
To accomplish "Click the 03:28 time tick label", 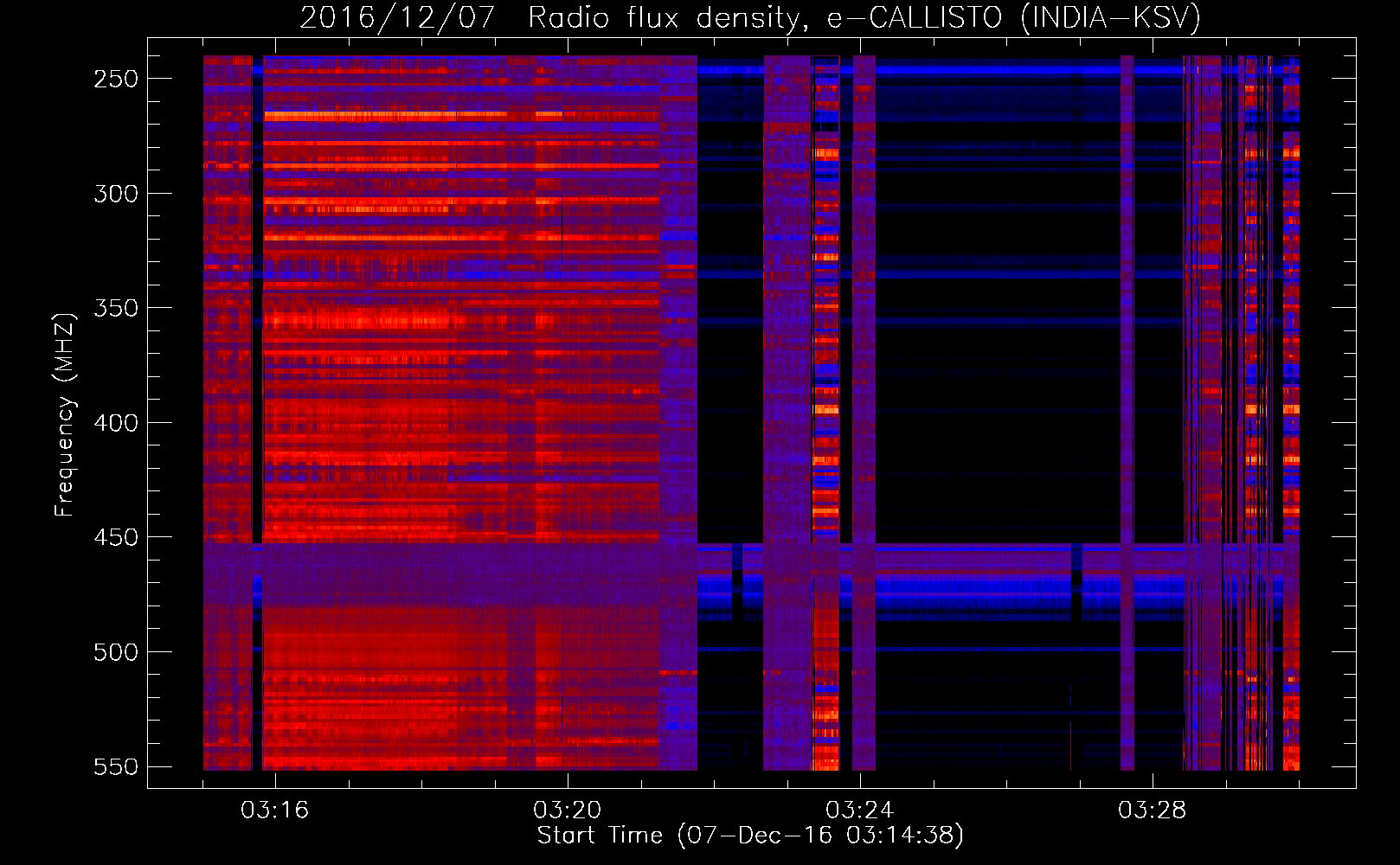I will 1153,811.
